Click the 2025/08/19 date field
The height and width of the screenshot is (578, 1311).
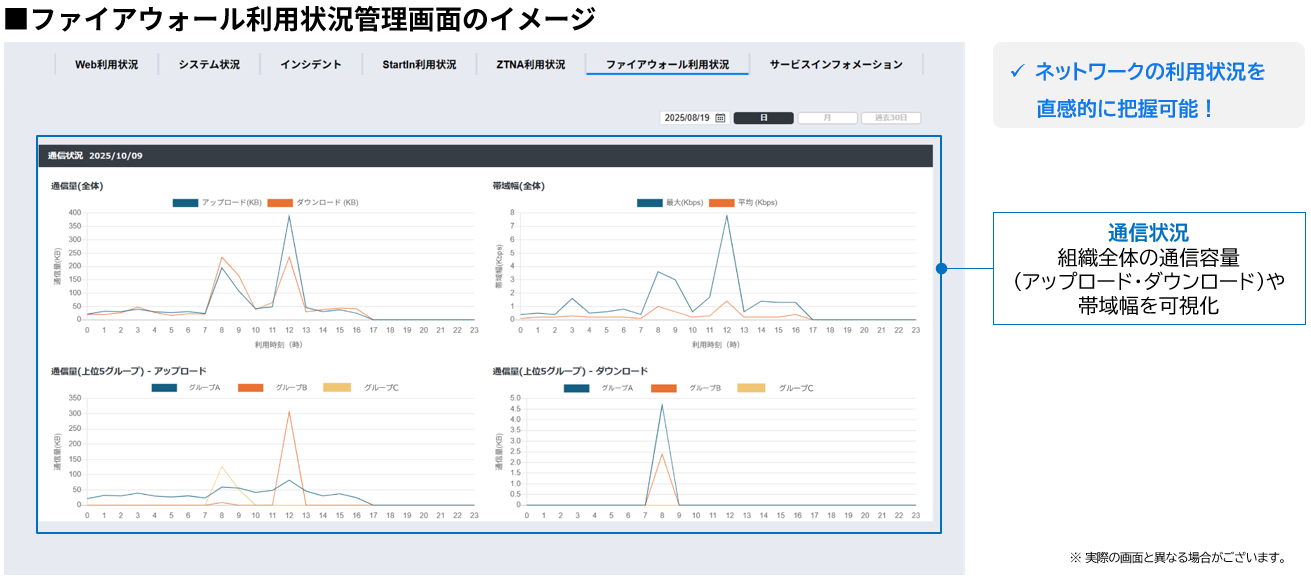point(686,118)
